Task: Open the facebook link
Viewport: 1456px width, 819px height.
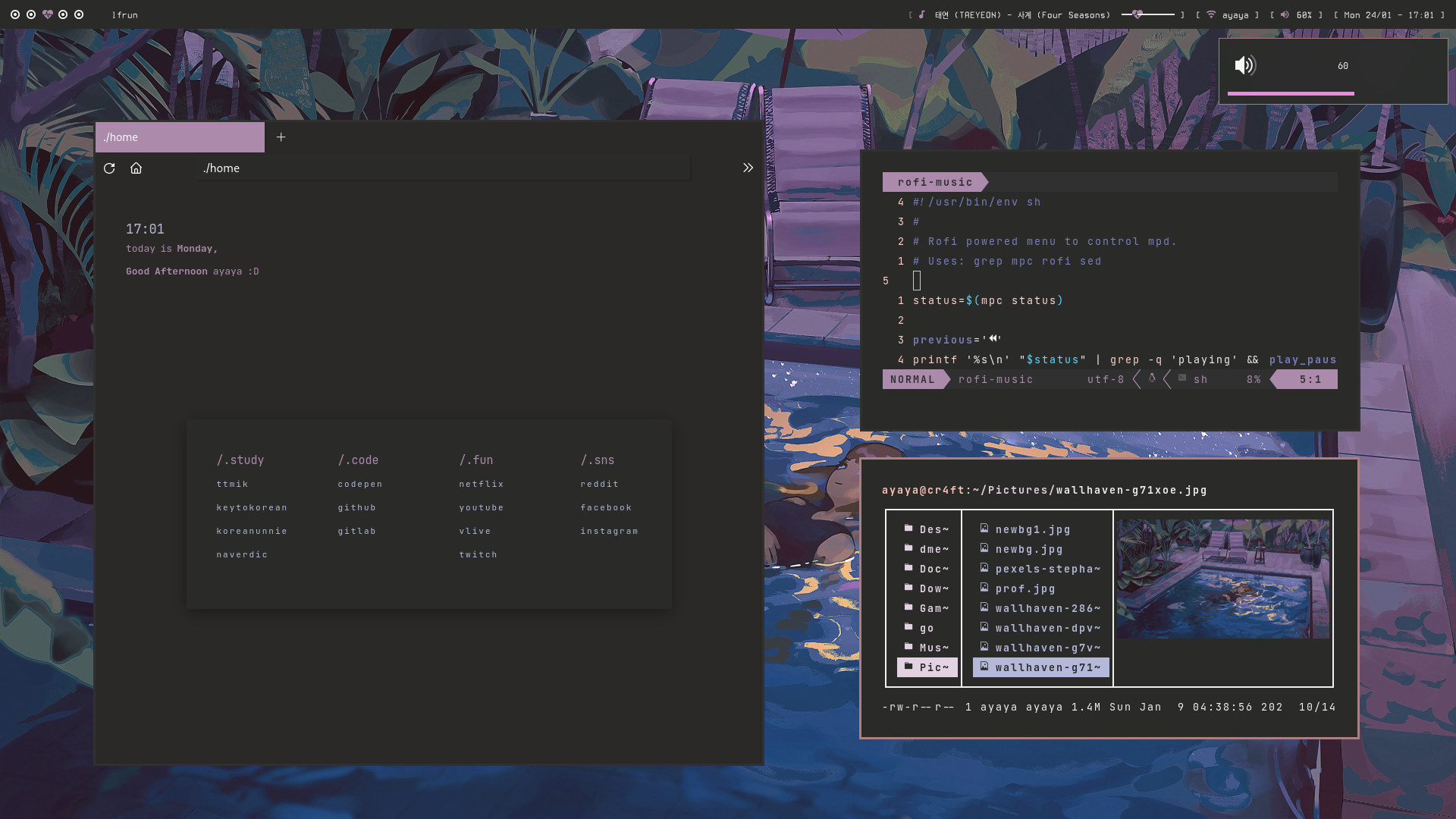Action: click(606, 507)
